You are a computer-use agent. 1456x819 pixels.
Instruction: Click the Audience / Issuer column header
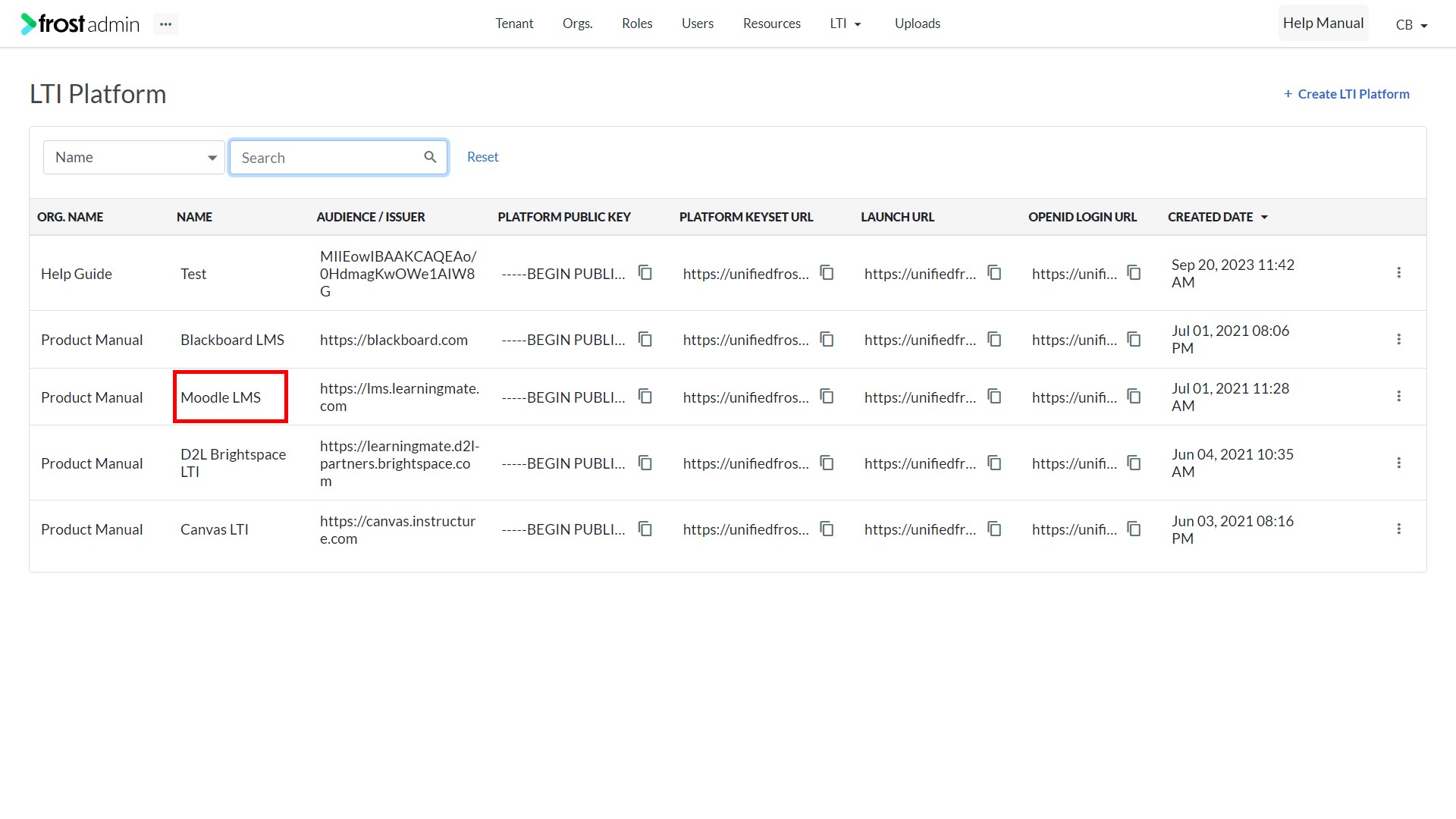(x=371, y=217)
